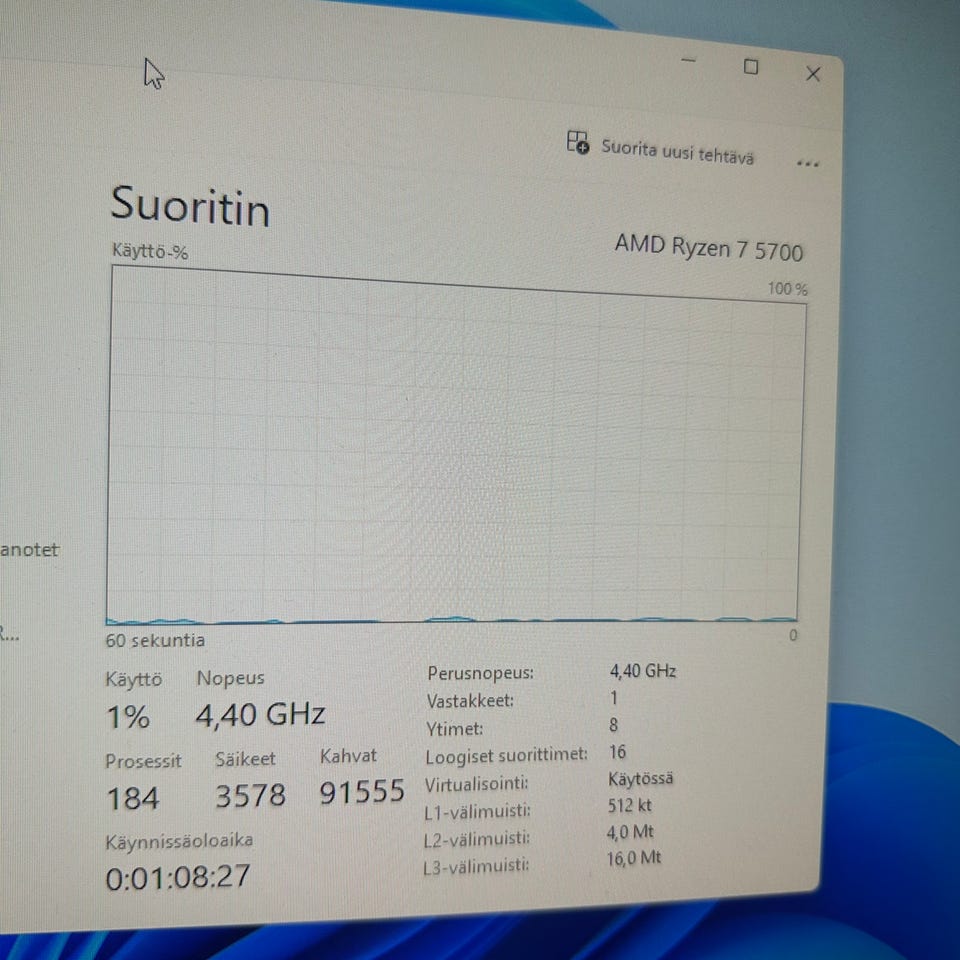Open the three-dot more options menu

(x=808, y=163)
